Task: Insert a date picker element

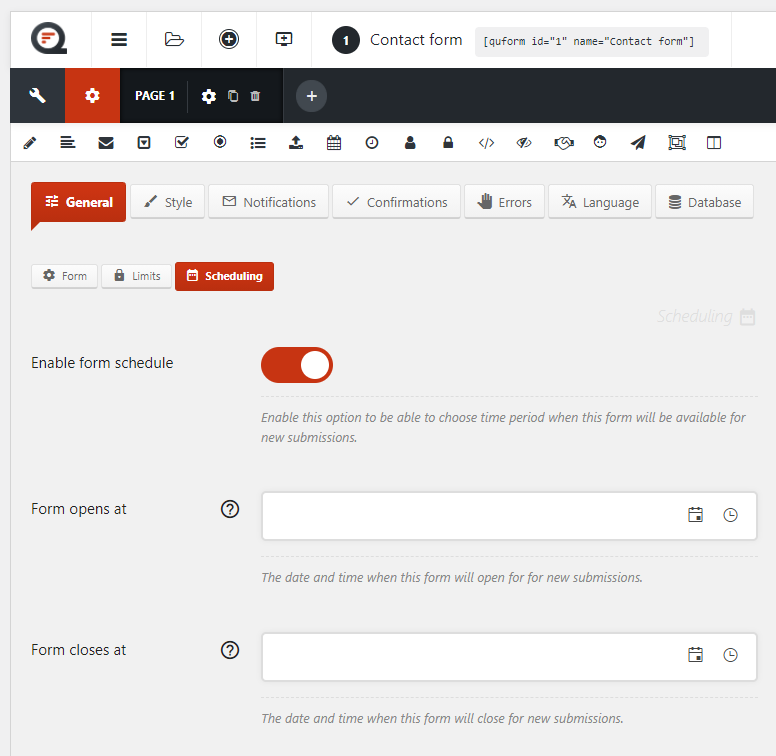Action: 334,143
